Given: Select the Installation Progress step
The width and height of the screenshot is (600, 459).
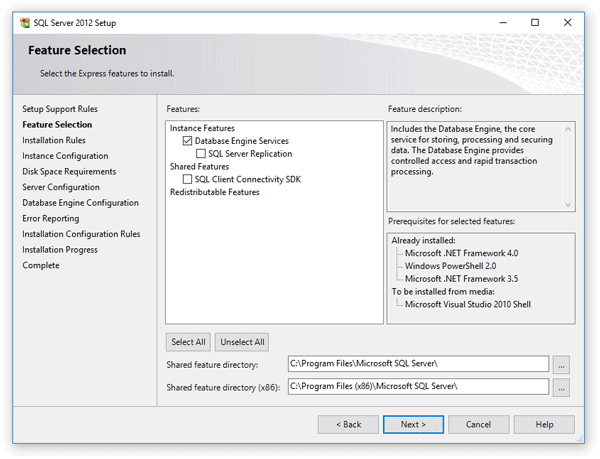Looking at the screenshot, I should coord(60,250).
